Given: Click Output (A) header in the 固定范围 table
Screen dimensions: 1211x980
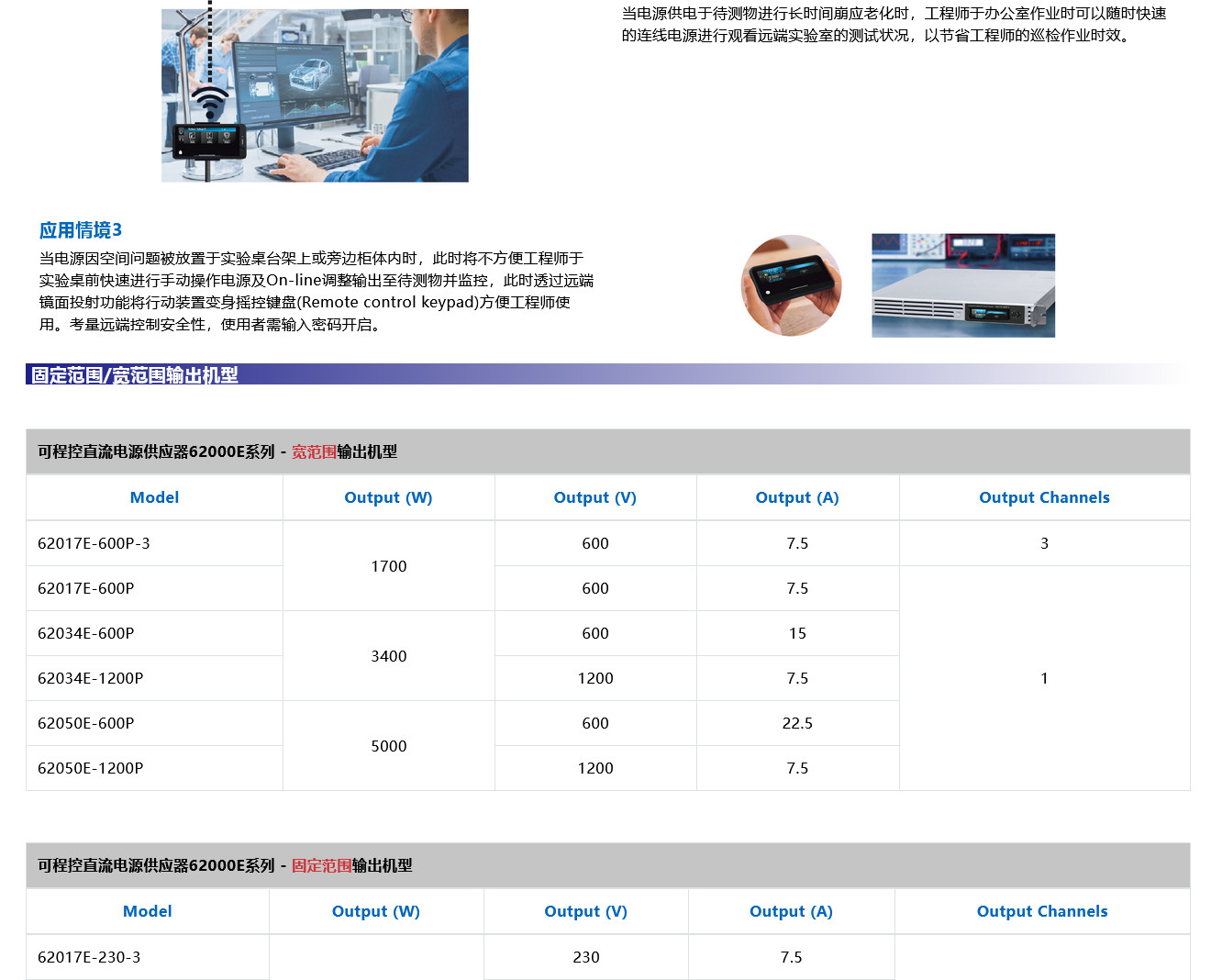Looking at the screenshot, I should click(x=791, y=911).
